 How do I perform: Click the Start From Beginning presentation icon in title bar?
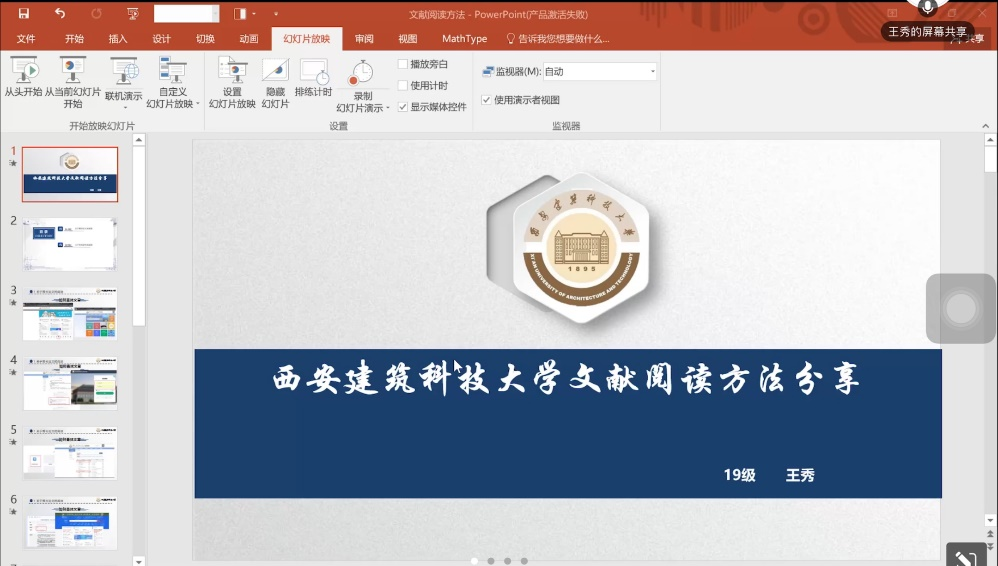(x=132, y=13)
